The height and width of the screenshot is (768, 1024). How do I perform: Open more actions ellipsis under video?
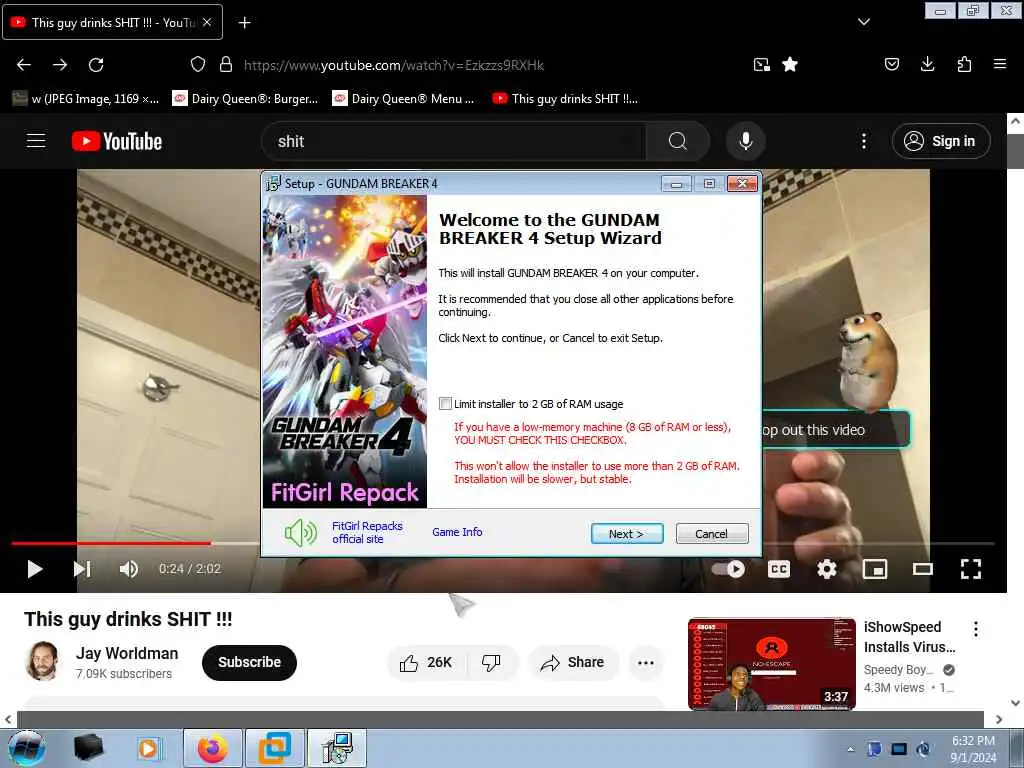646,662
